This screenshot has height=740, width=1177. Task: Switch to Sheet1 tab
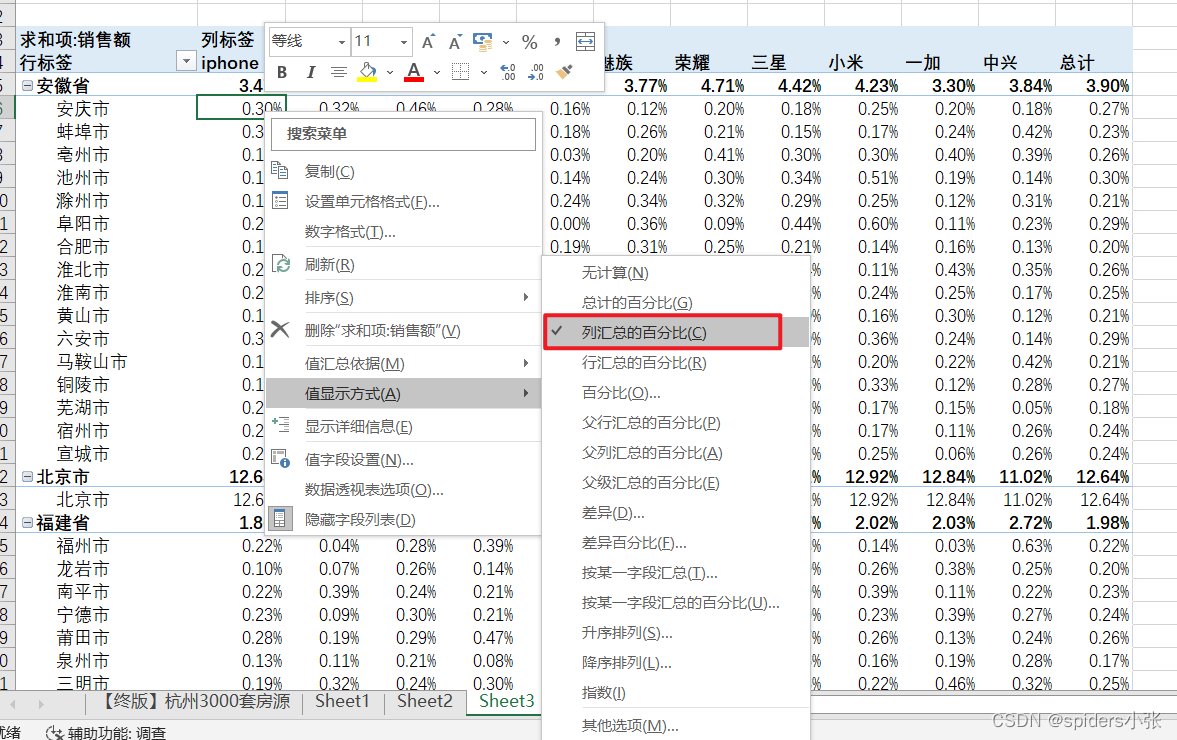pyautogui.click(x=342, y=701)
